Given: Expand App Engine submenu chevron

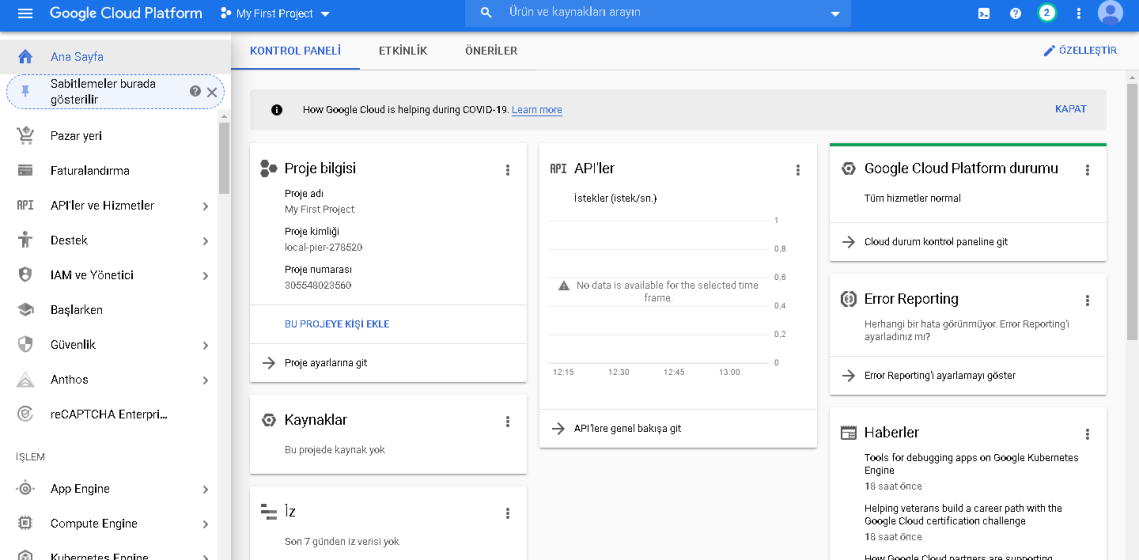Looking at the screenshot, I should 206,490.
